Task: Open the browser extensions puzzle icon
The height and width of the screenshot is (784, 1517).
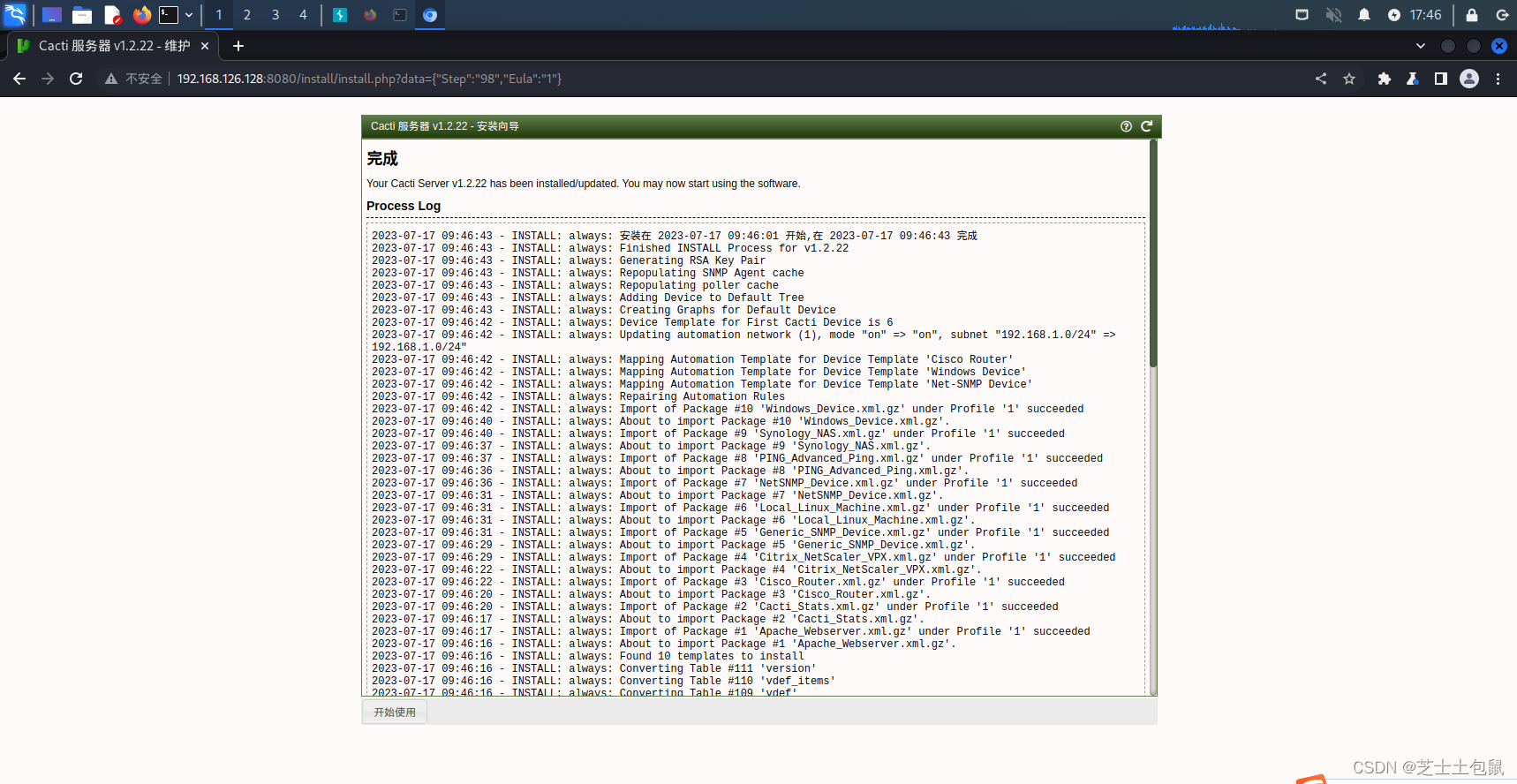Action: point(1385,79)
